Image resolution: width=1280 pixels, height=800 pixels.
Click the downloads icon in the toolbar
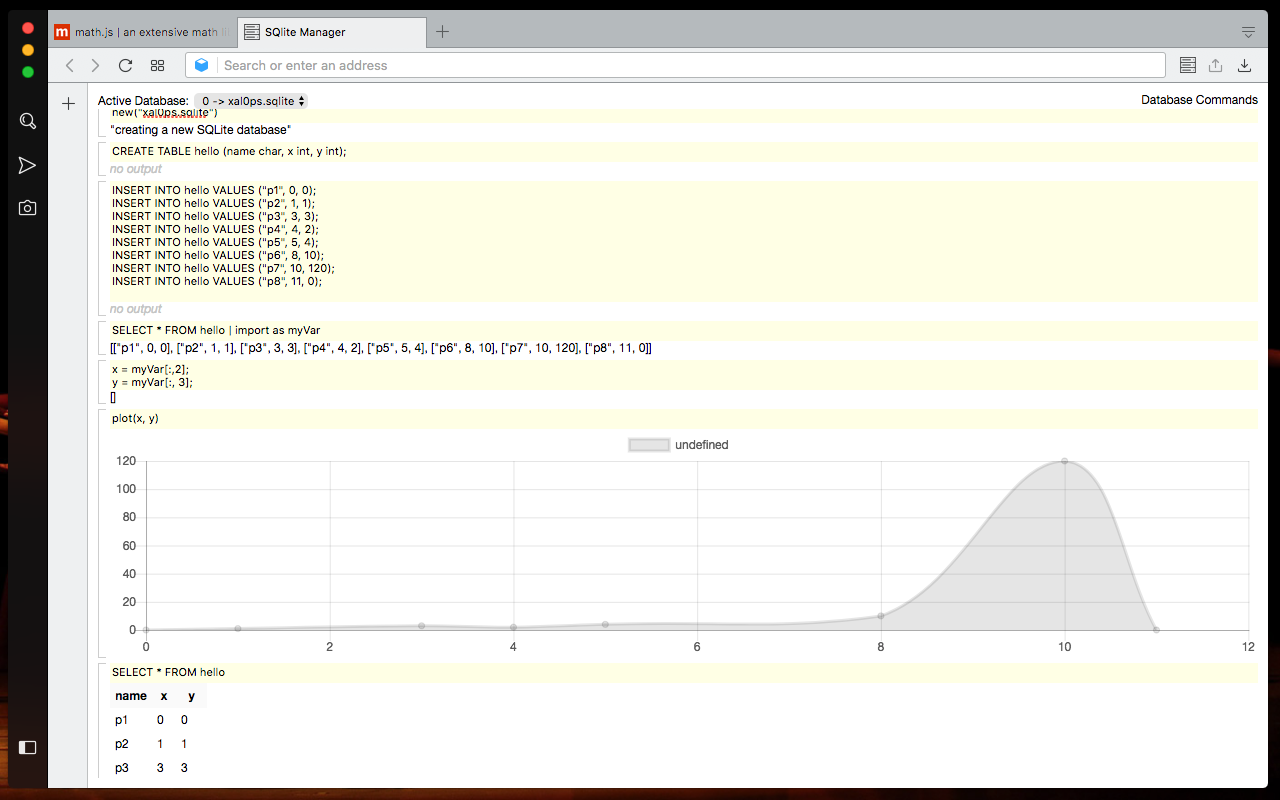click(1244, 64)
